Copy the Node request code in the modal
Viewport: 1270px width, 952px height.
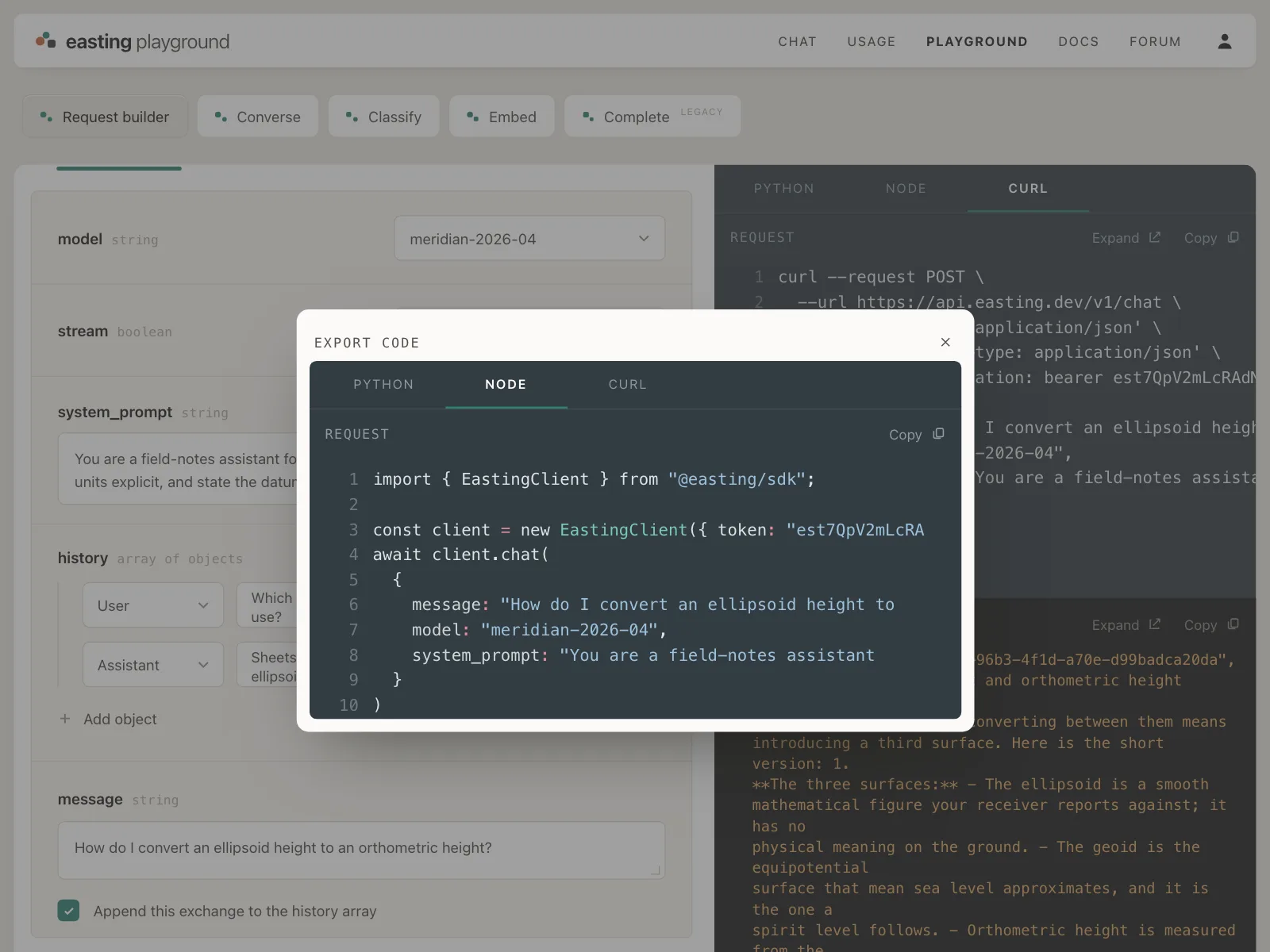[916, 434]
